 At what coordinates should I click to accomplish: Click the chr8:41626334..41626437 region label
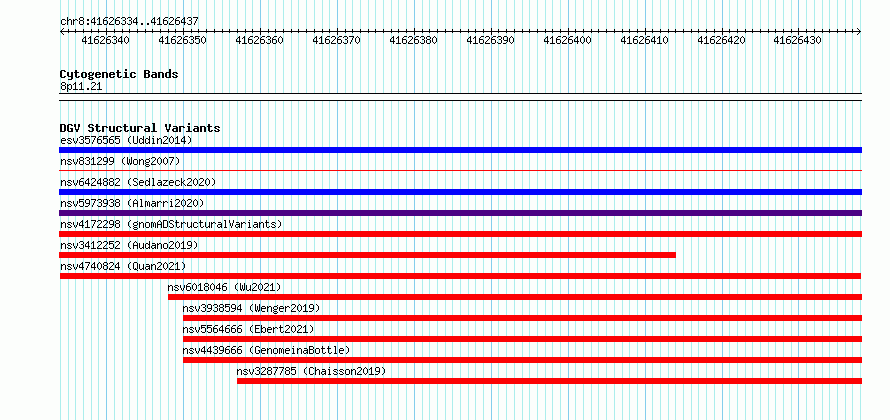(129, 21)
